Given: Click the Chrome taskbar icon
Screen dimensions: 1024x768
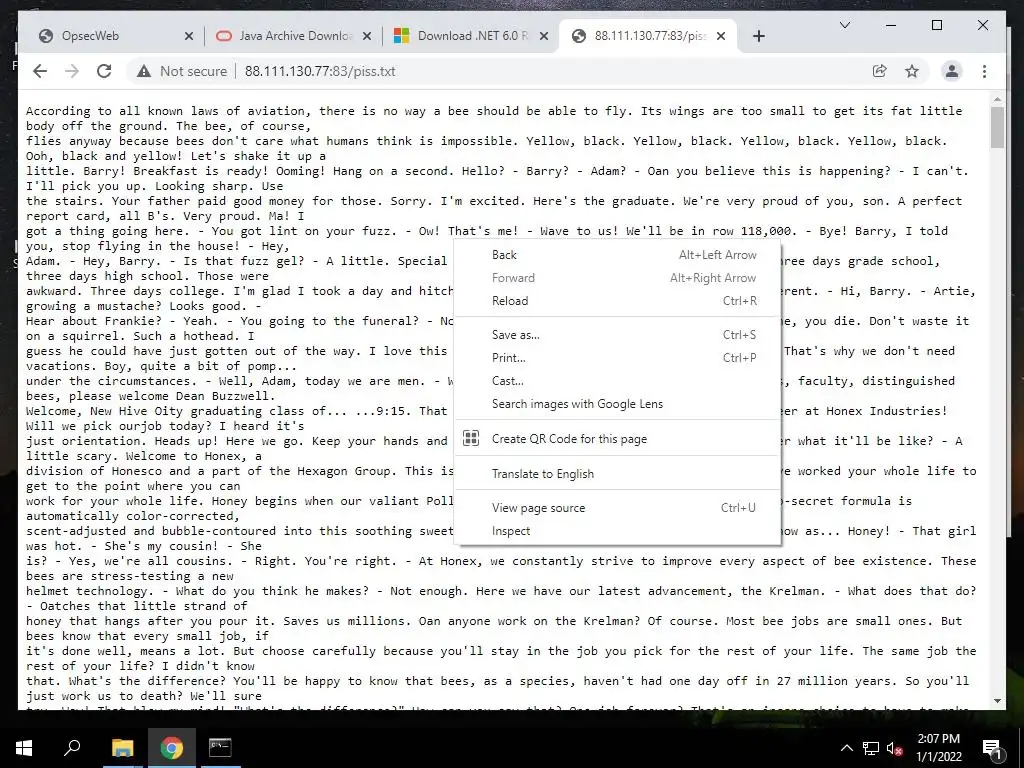Looking at the screenshot, I should 171,748.
